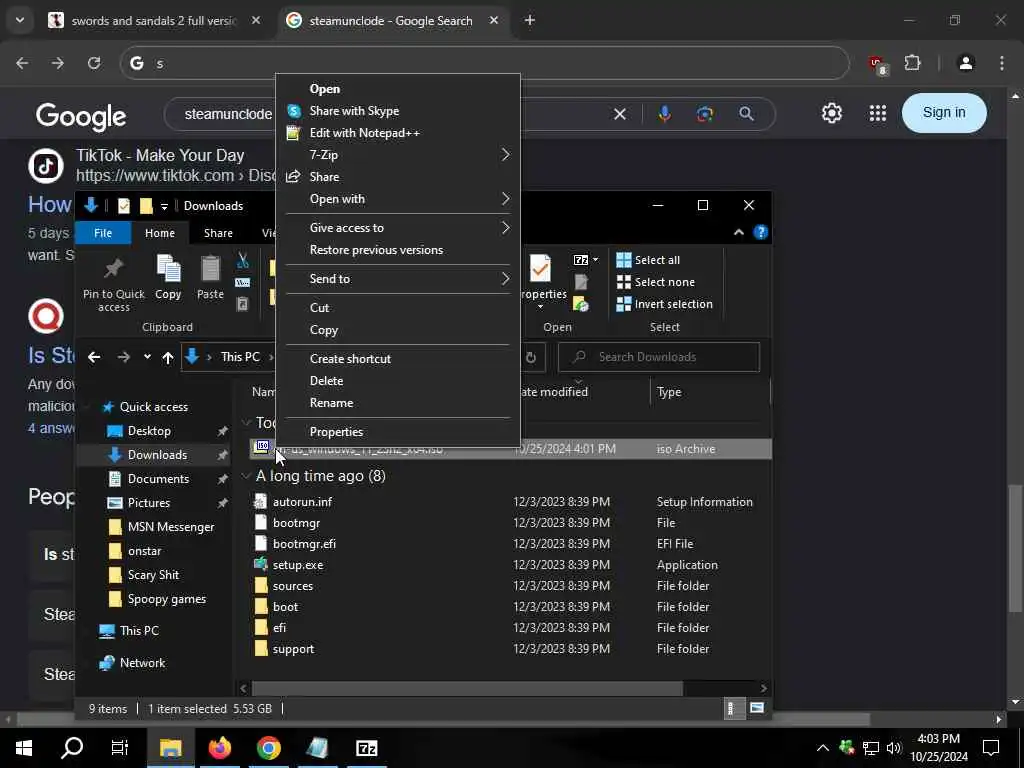The height and width of the screenshot is (768, 1024).
Task: Click the scissors Cut icon in ribbon
Action: [243, 260]
